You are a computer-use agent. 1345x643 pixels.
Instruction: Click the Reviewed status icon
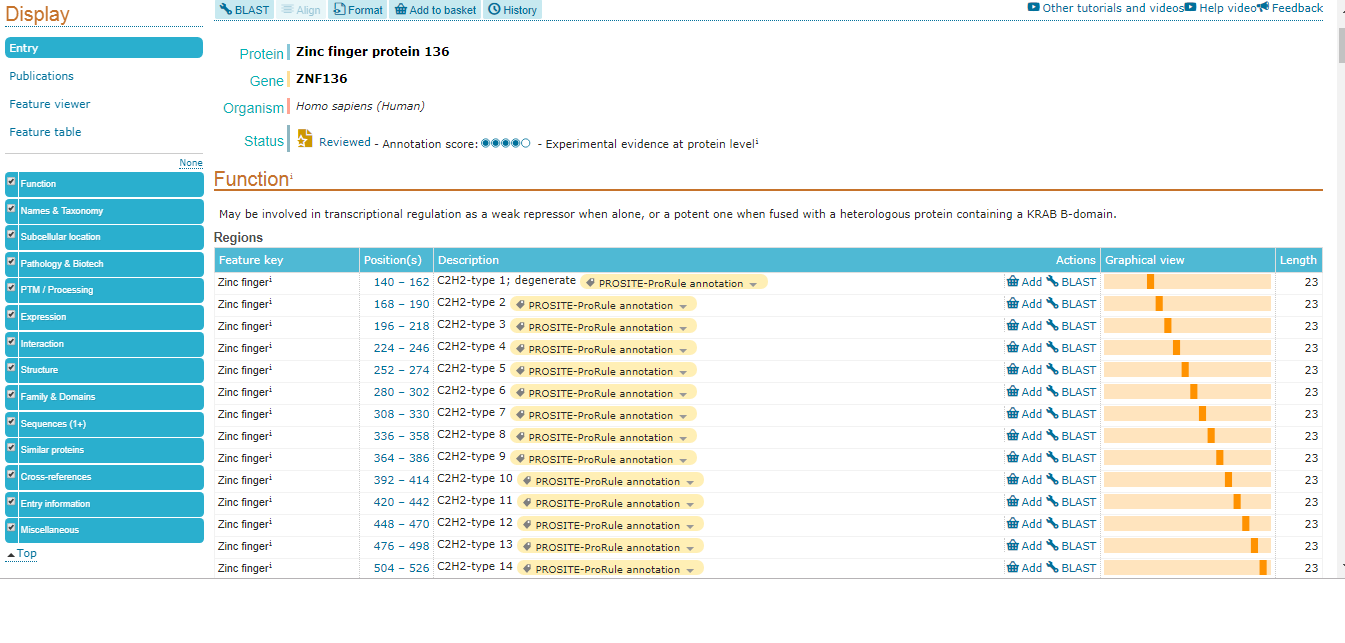point(306,139)
